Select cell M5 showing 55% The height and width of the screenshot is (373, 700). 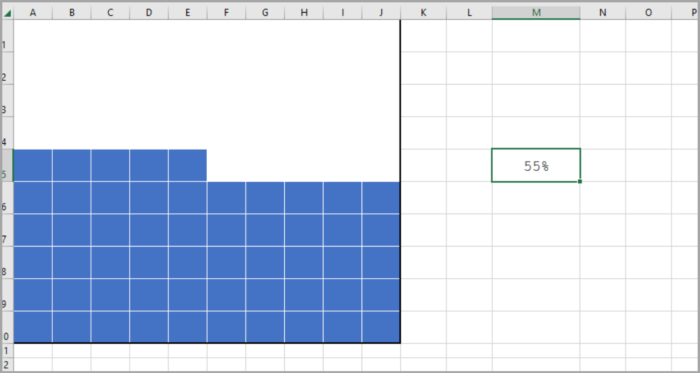pyautogui.click(x=536, y=166)
